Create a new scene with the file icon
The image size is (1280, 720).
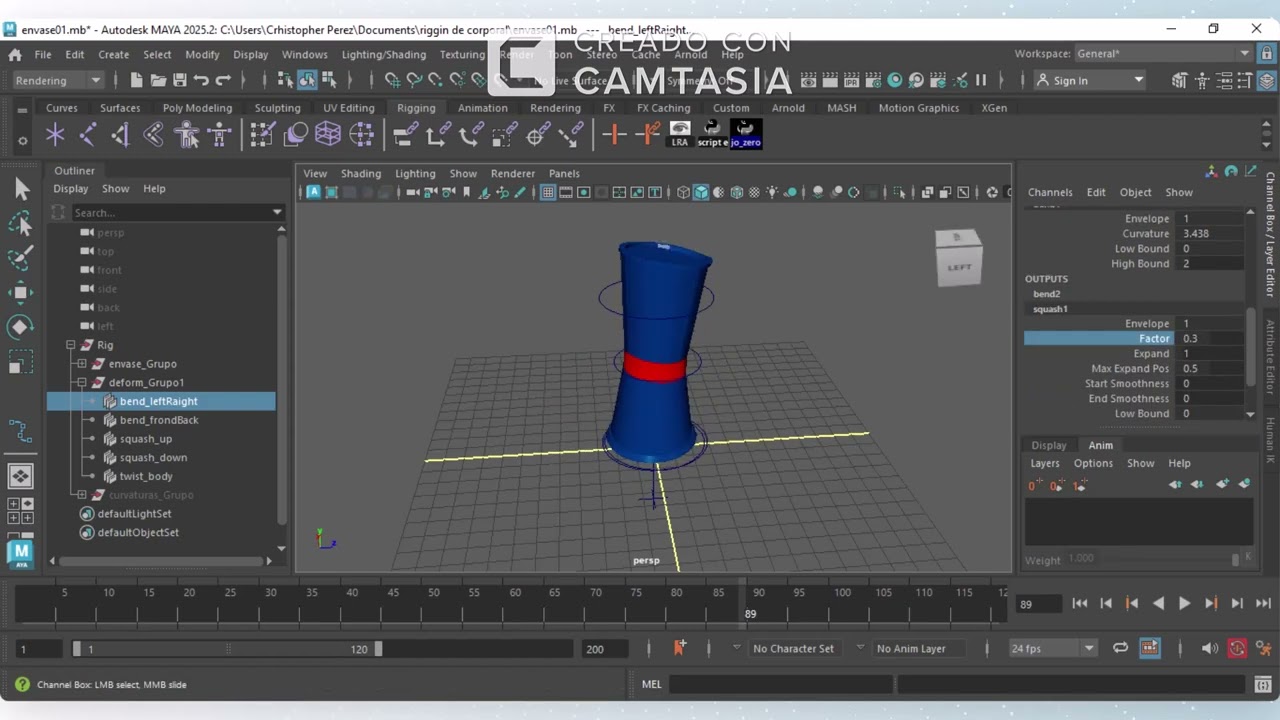pyautogui.click(x=137, y=80)
